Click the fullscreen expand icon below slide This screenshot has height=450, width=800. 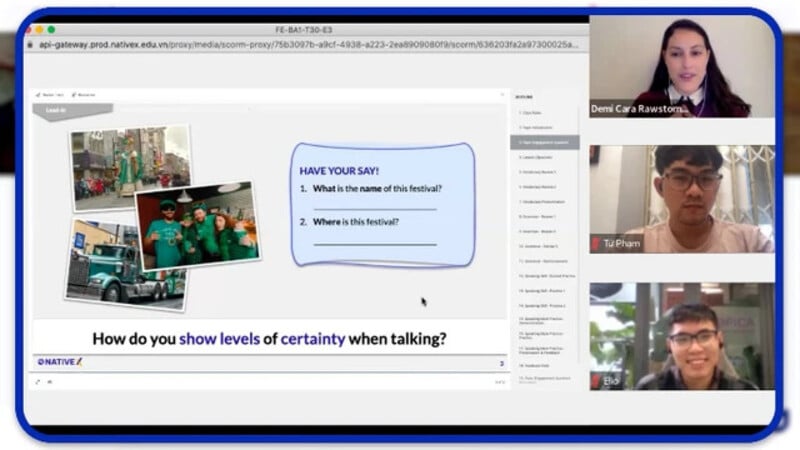pyautogui.click(x=38, y=381)
